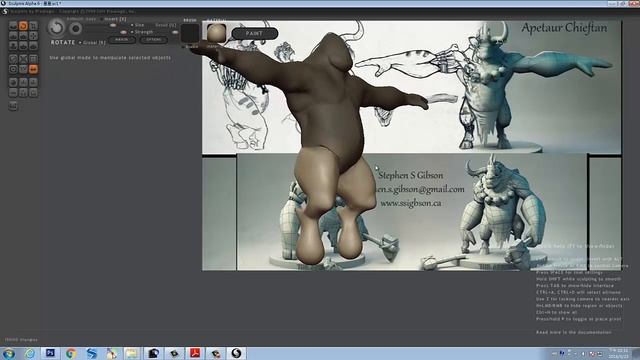Open the Windows Start button
The height and width of the screenshot is (360, 640).
(9, 353)
